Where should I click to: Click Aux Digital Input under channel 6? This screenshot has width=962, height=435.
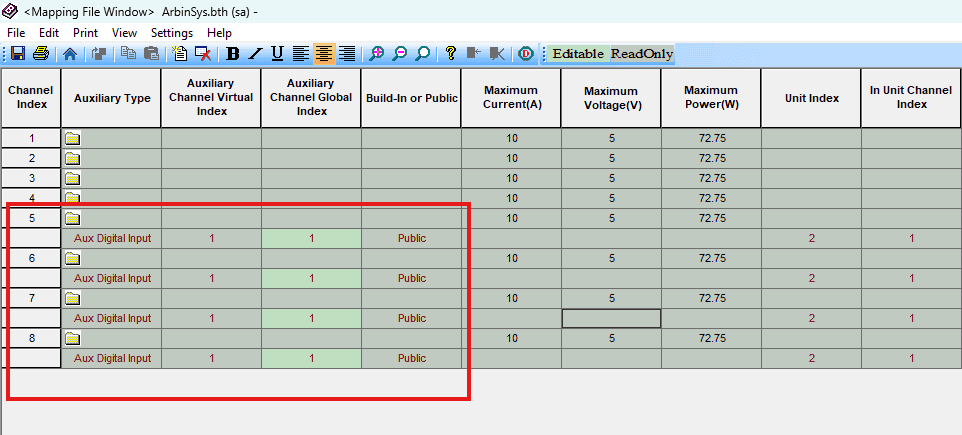point(112,279)
